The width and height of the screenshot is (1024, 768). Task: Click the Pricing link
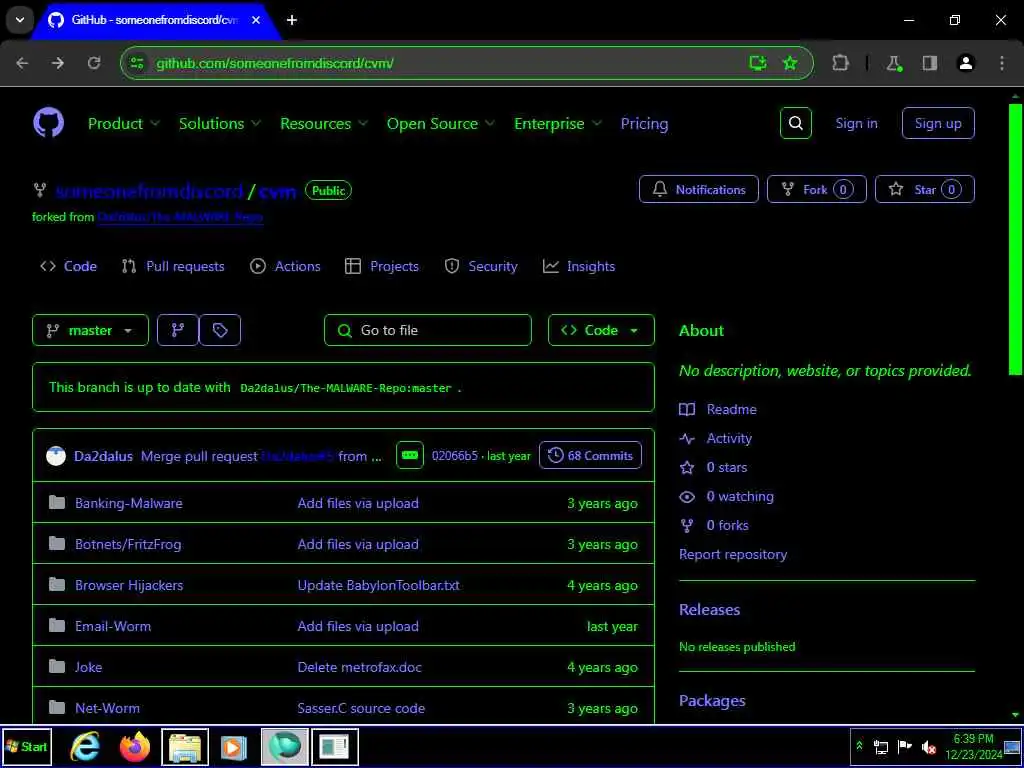pos(644,123)
